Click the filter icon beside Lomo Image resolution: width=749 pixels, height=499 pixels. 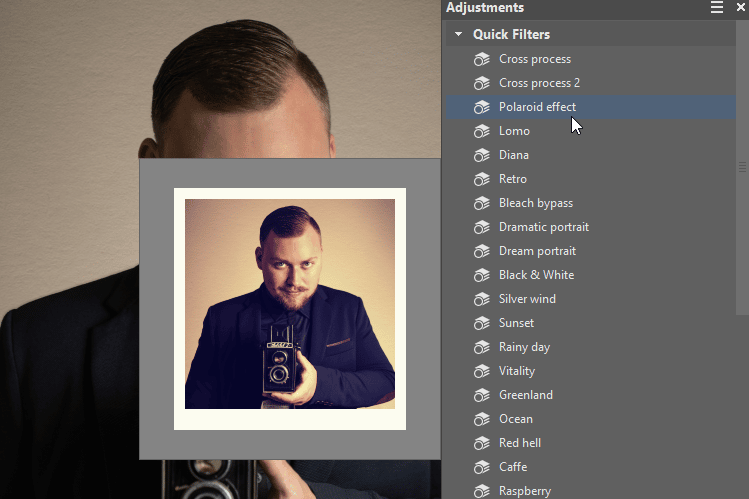click(x=482, y=131)
